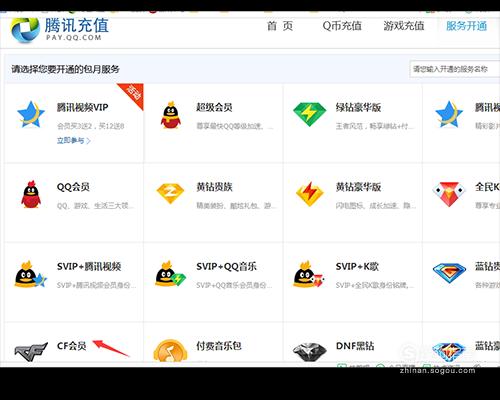The height and width of the screenshot is (400, 500).
Task: Click the 黄钻贵族 yellow diamond icon
Action: click(170, 193)
